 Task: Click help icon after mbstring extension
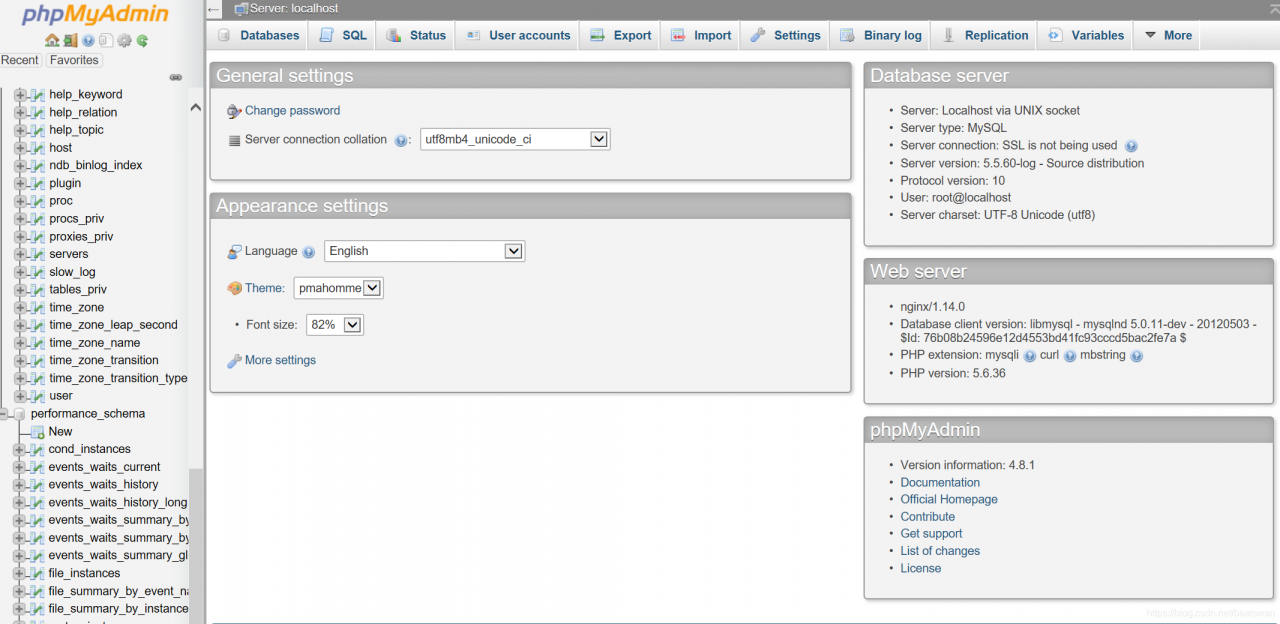(1136, 356)
